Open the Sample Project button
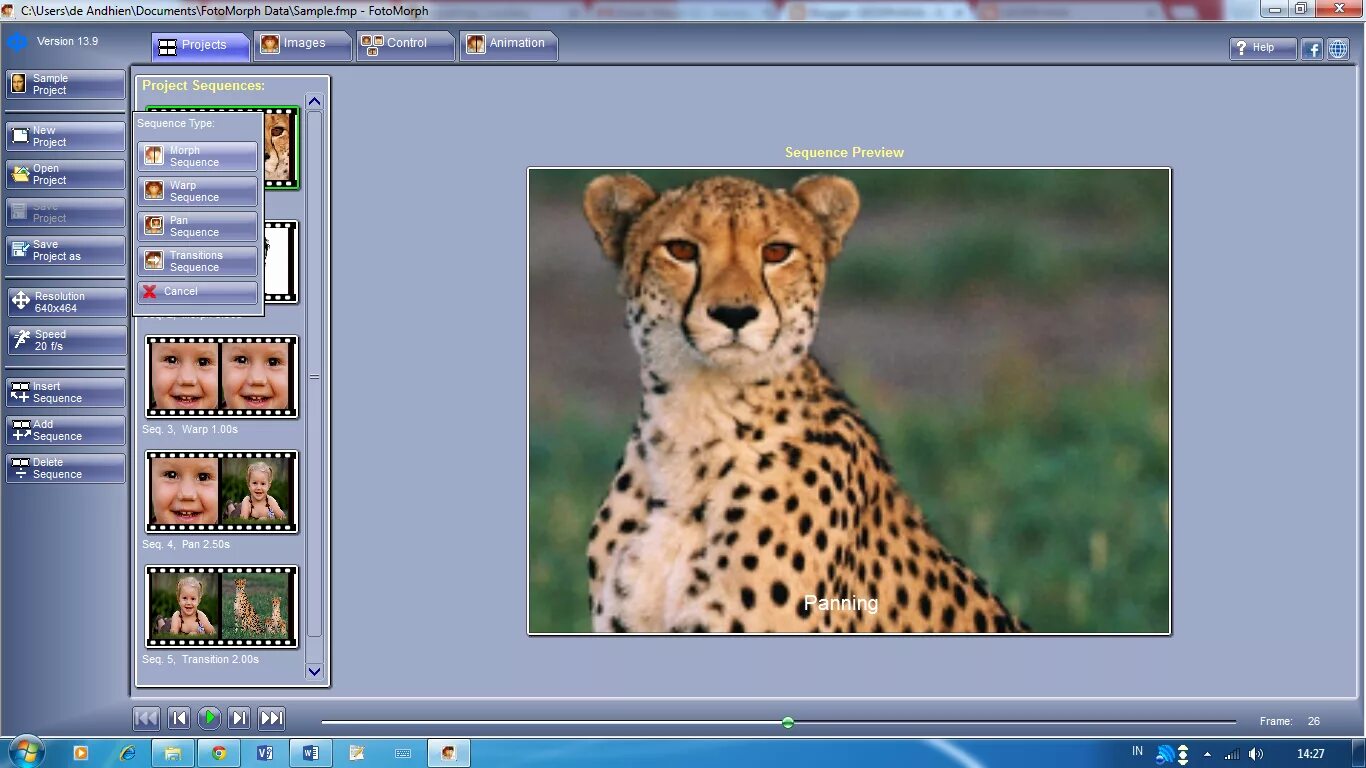Viewport: 1366px width, 768px height. (x=66, y=84)
